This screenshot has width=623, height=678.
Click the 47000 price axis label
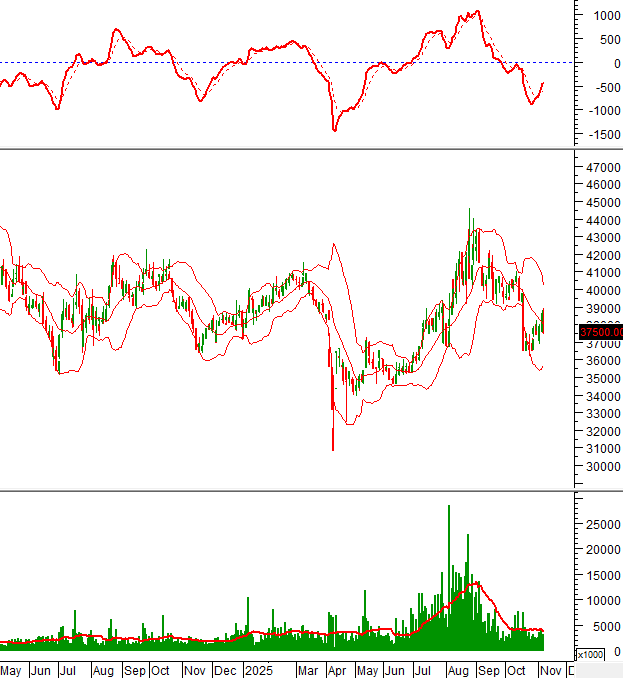[x=601, y=167]
